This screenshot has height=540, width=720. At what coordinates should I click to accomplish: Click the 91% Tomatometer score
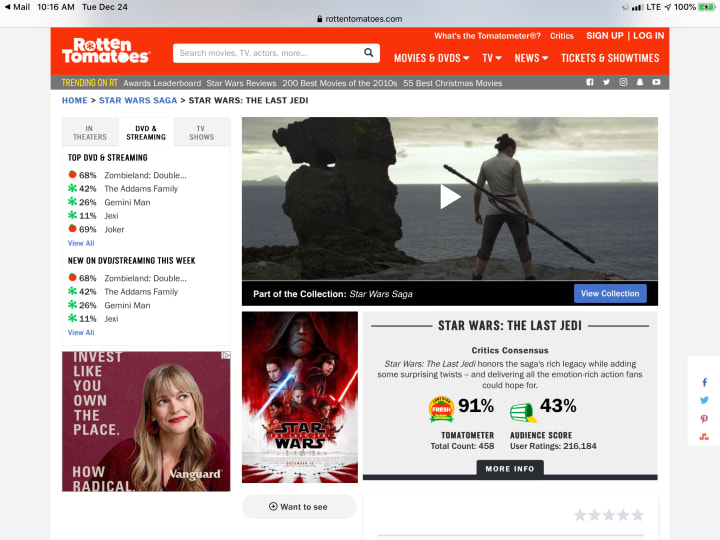coord(476,406)
